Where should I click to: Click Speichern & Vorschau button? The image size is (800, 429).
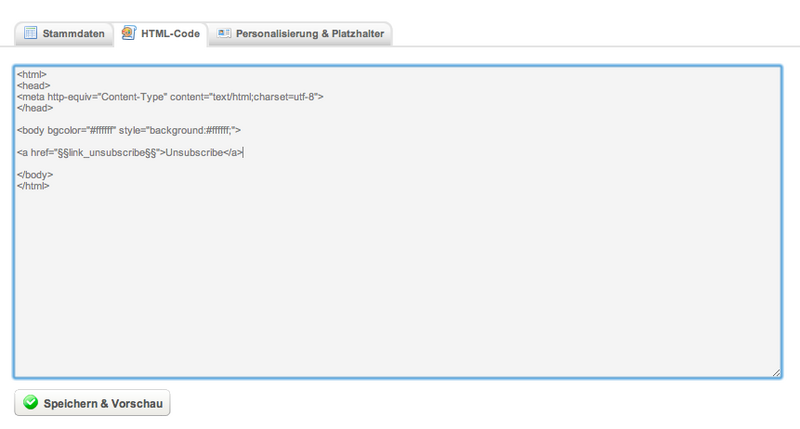92,403
